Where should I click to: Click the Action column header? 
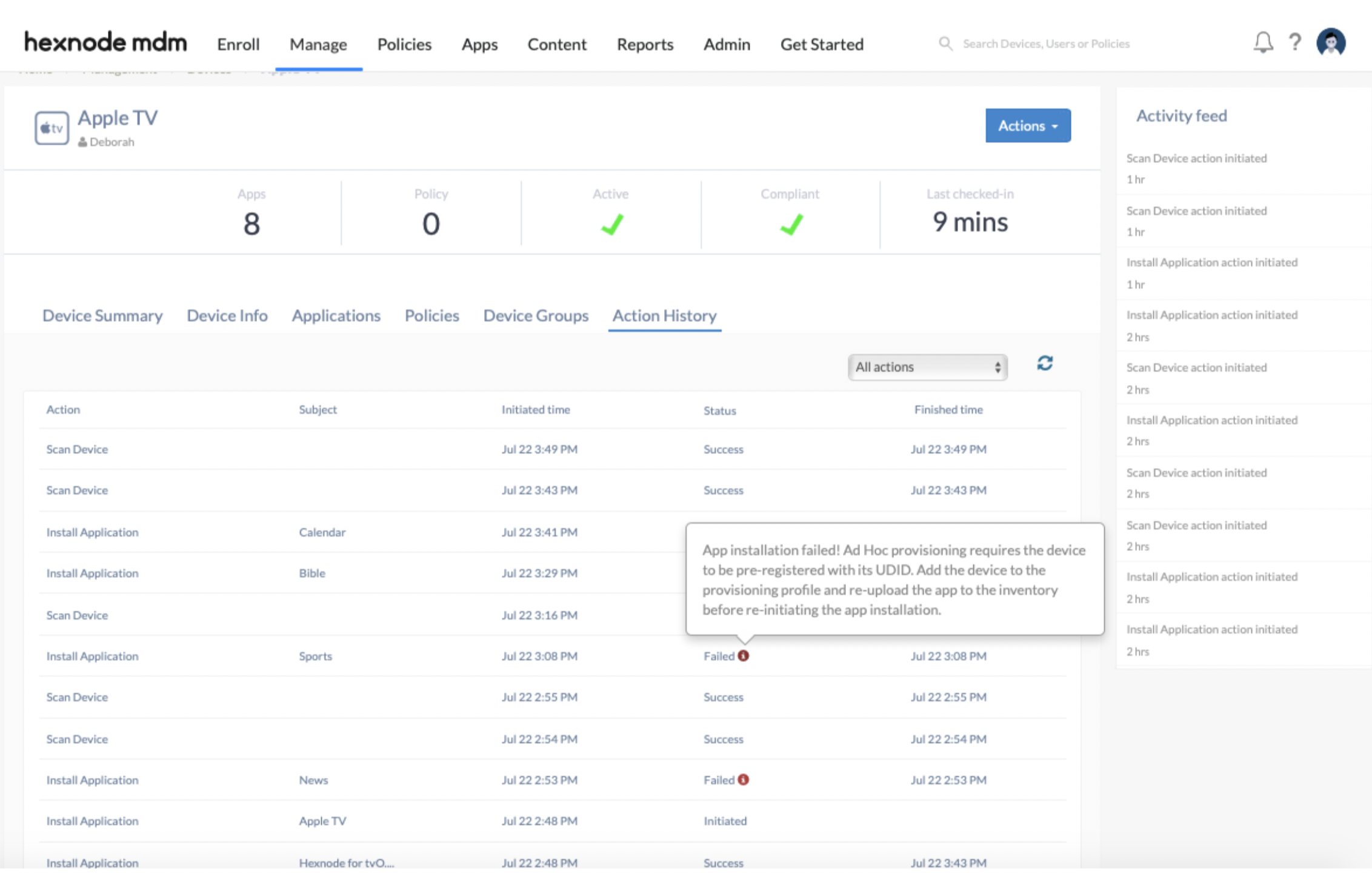[x=63, y=409]
